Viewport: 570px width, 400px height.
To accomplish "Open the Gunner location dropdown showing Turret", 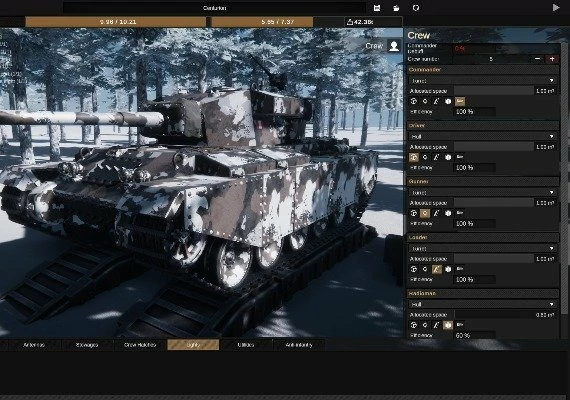I will tap(483, 192).
